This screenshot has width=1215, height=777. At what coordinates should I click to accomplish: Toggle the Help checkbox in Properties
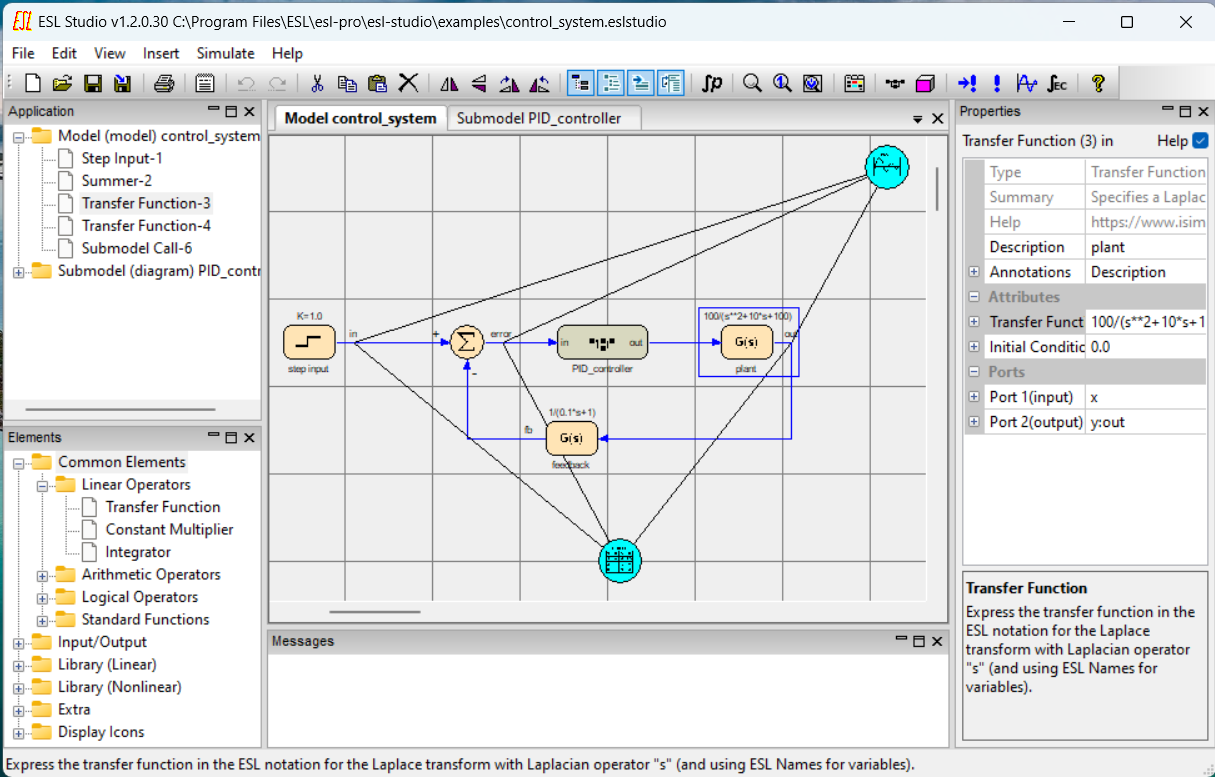pyautogui.click(x=1200, y=141)
